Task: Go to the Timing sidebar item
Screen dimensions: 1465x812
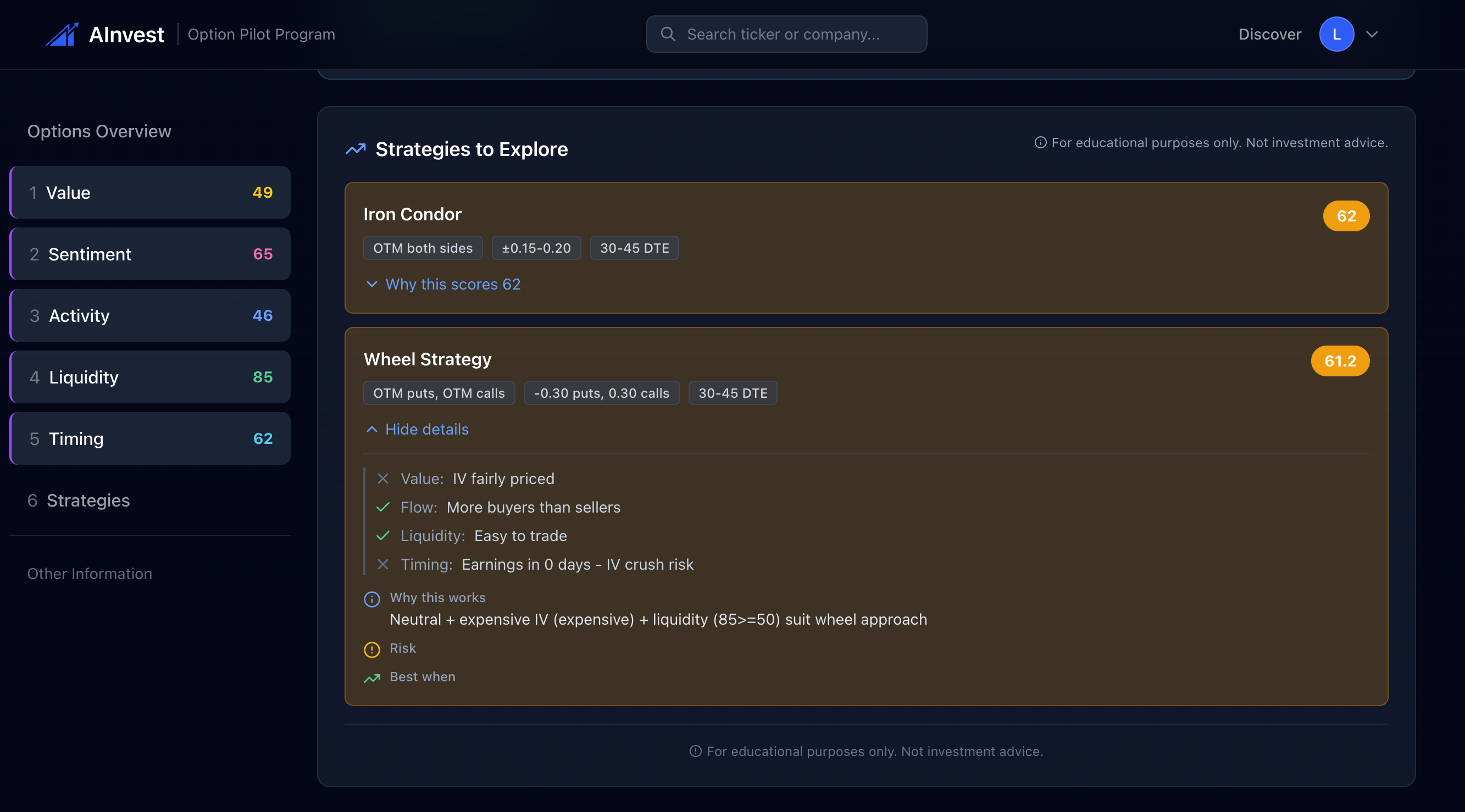Action: pyautogui.click(x=150, y=438)
